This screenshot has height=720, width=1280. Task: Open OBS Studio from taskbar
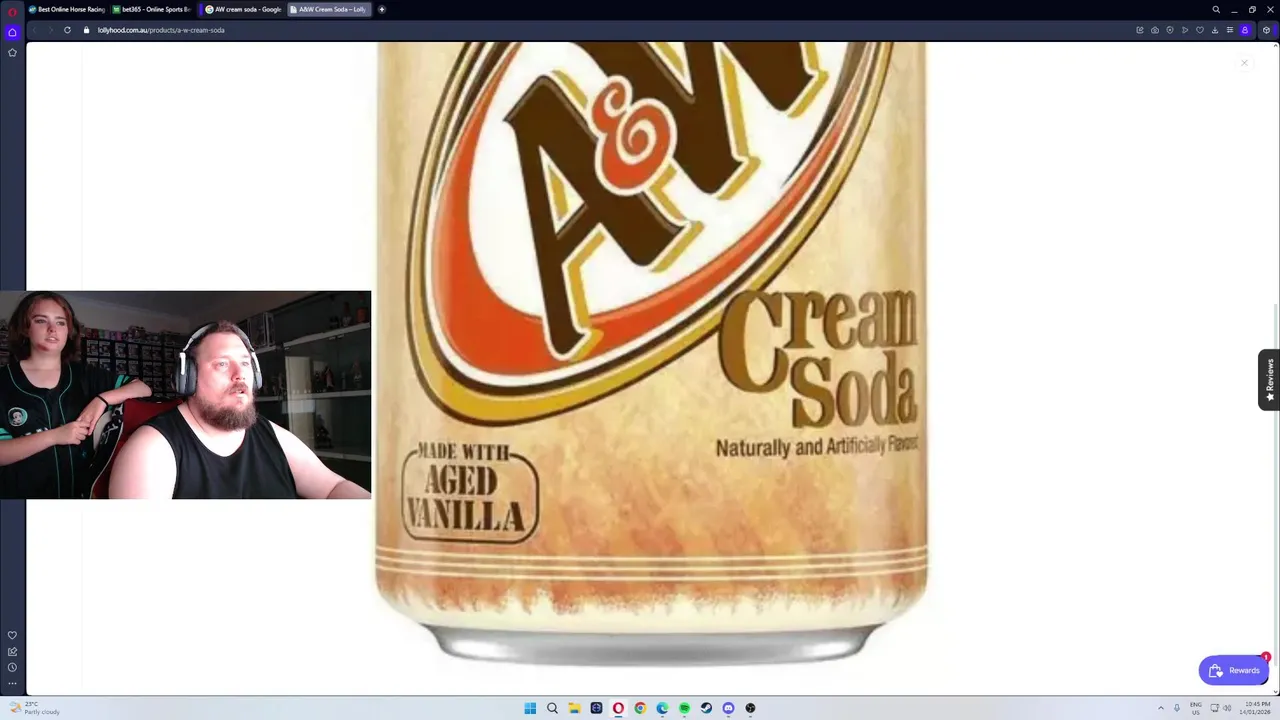coord(750,708)
